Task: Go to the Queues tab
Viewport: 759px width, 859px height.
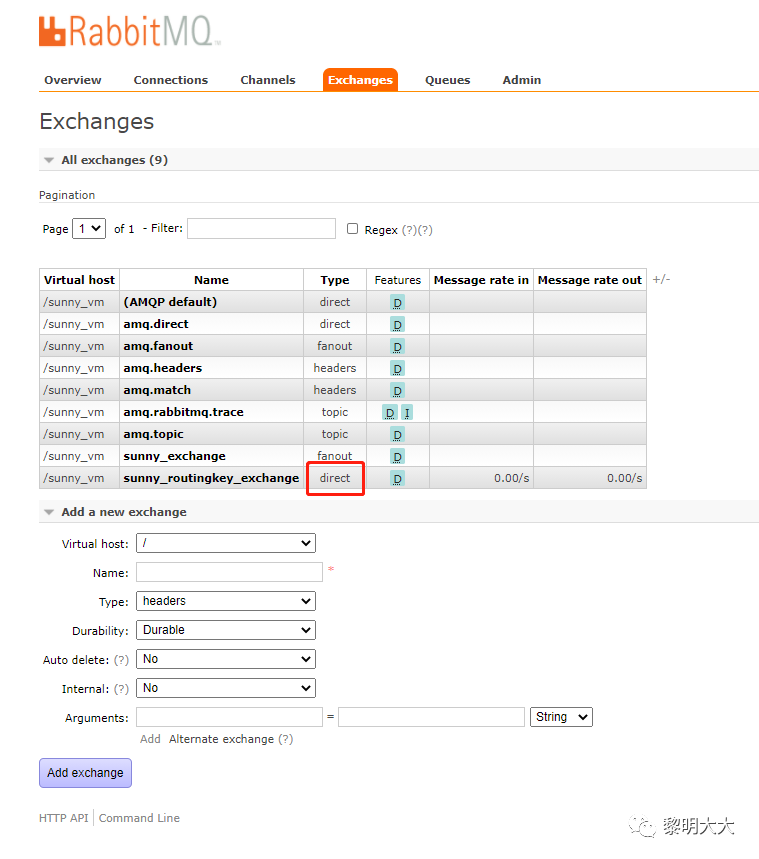Action: click(448, 80)
